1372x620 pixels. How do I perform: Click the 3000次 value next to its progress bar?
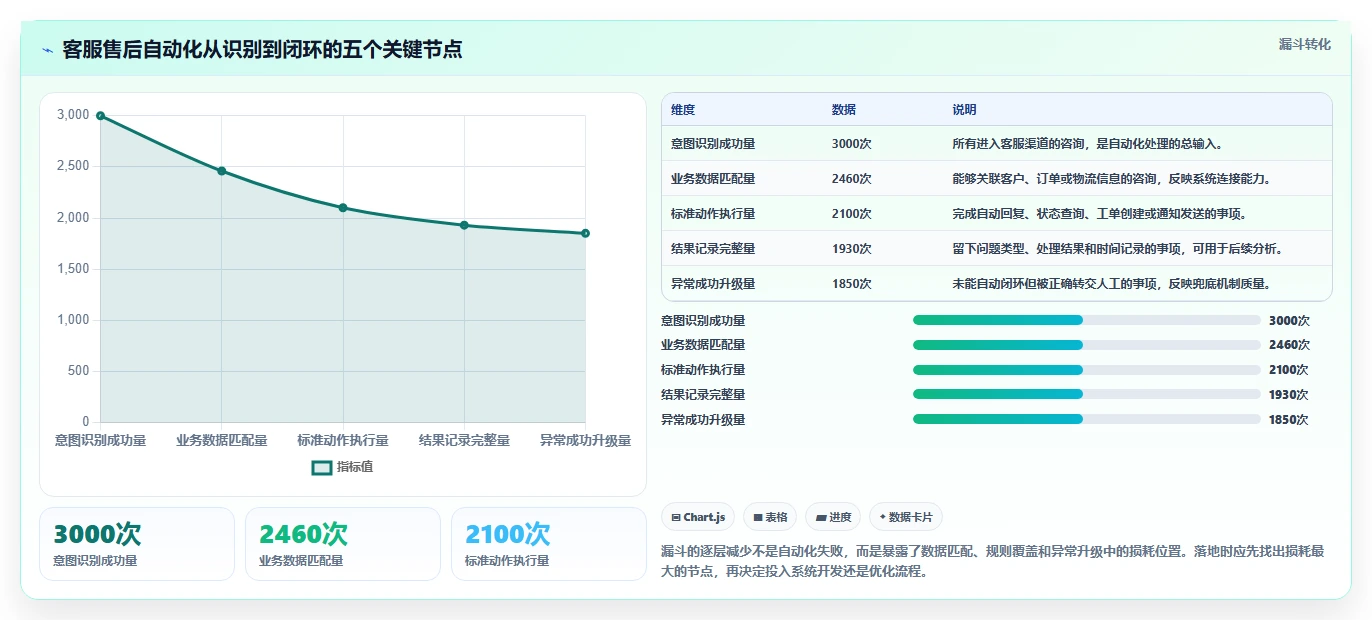(1289, 321)
